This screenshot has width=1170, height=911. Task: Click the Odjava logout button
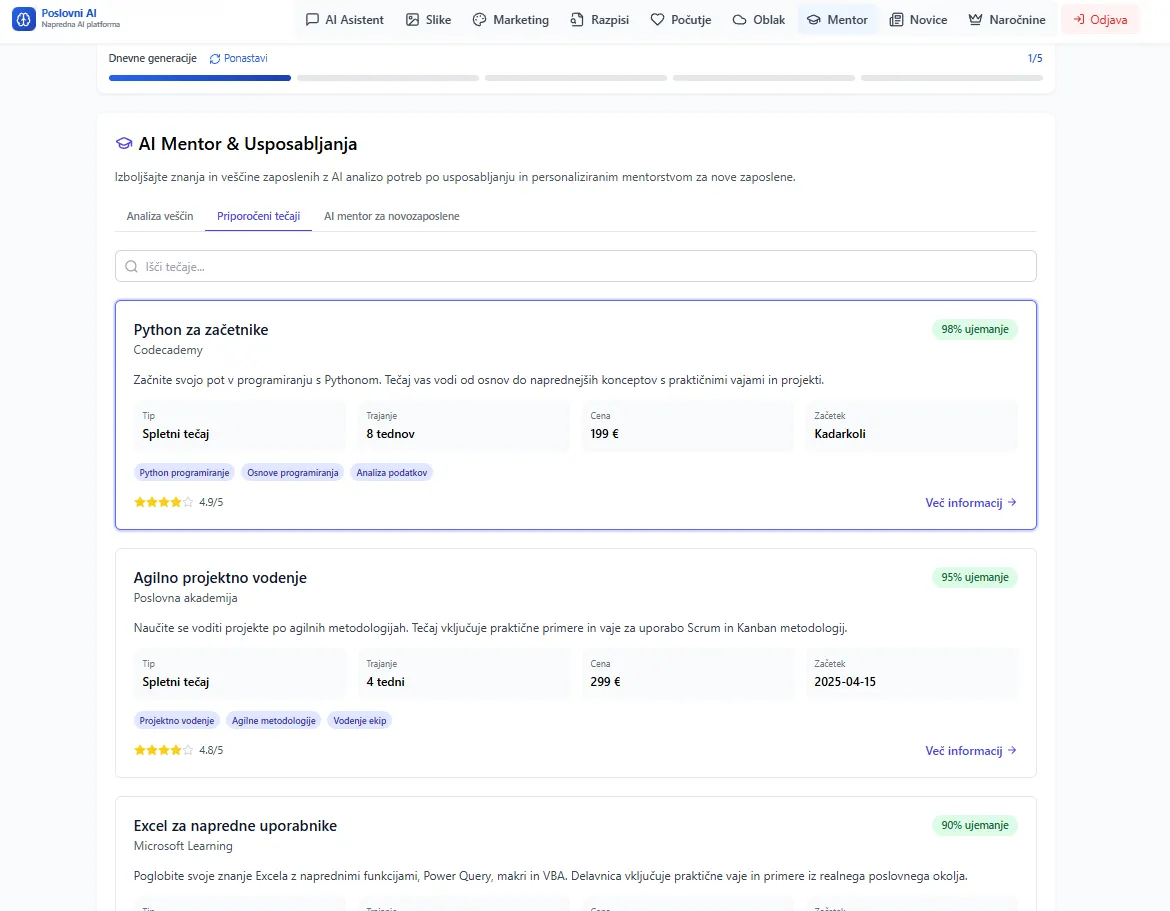(1099, 19)
